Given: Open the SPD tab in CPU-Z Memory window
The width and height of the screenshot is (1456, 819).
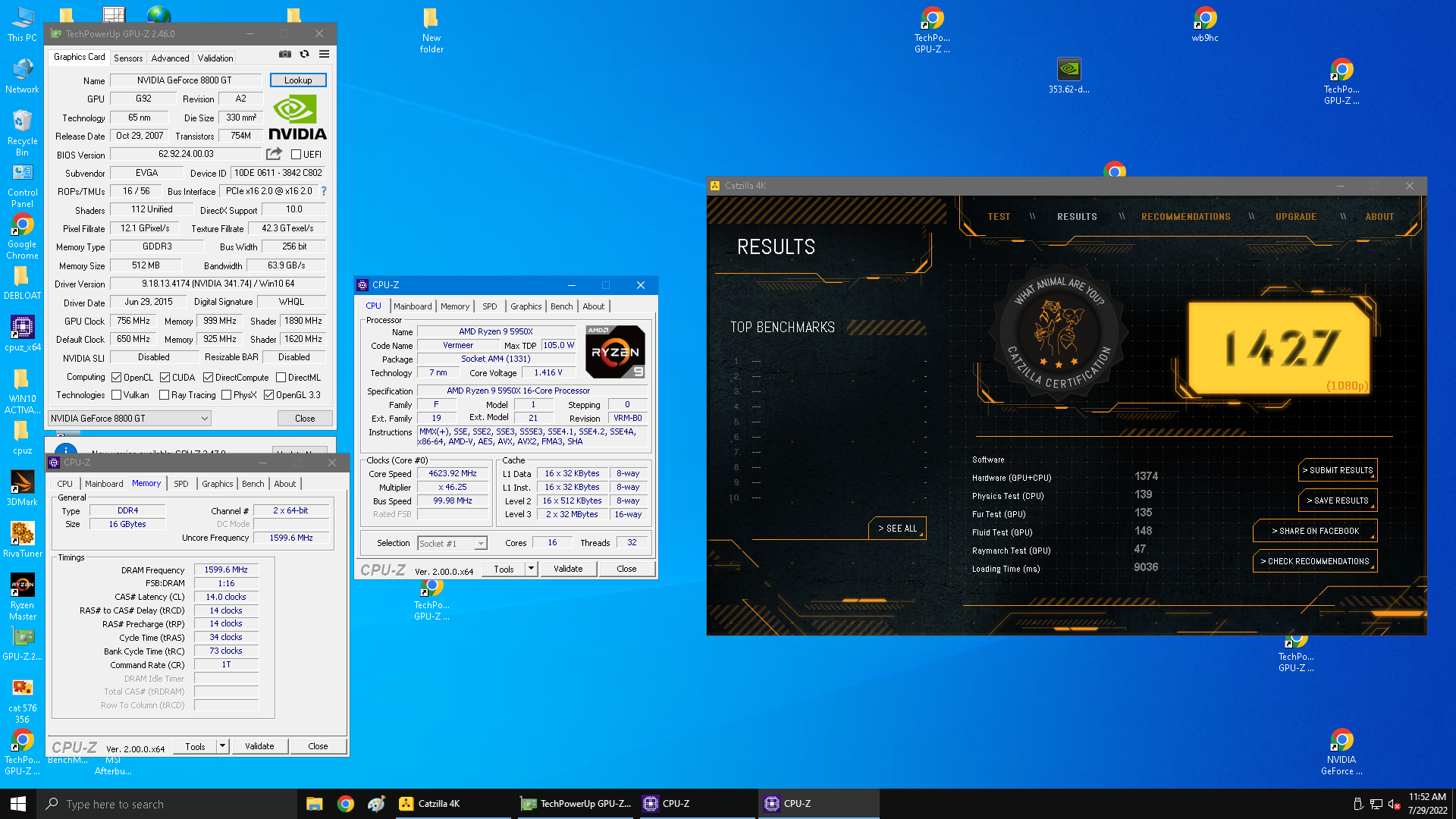Looking at the screenshot, I should point(181,484).
